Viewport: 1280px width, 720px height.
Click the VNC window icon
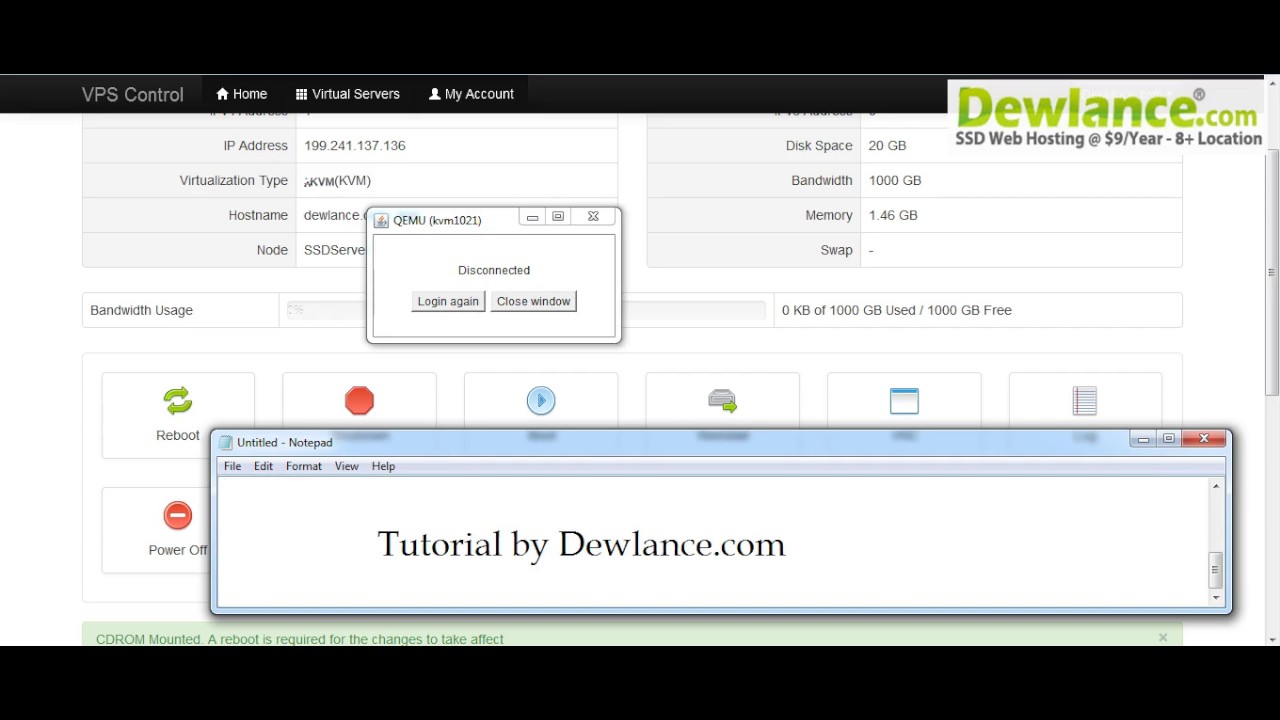(904, 401)
